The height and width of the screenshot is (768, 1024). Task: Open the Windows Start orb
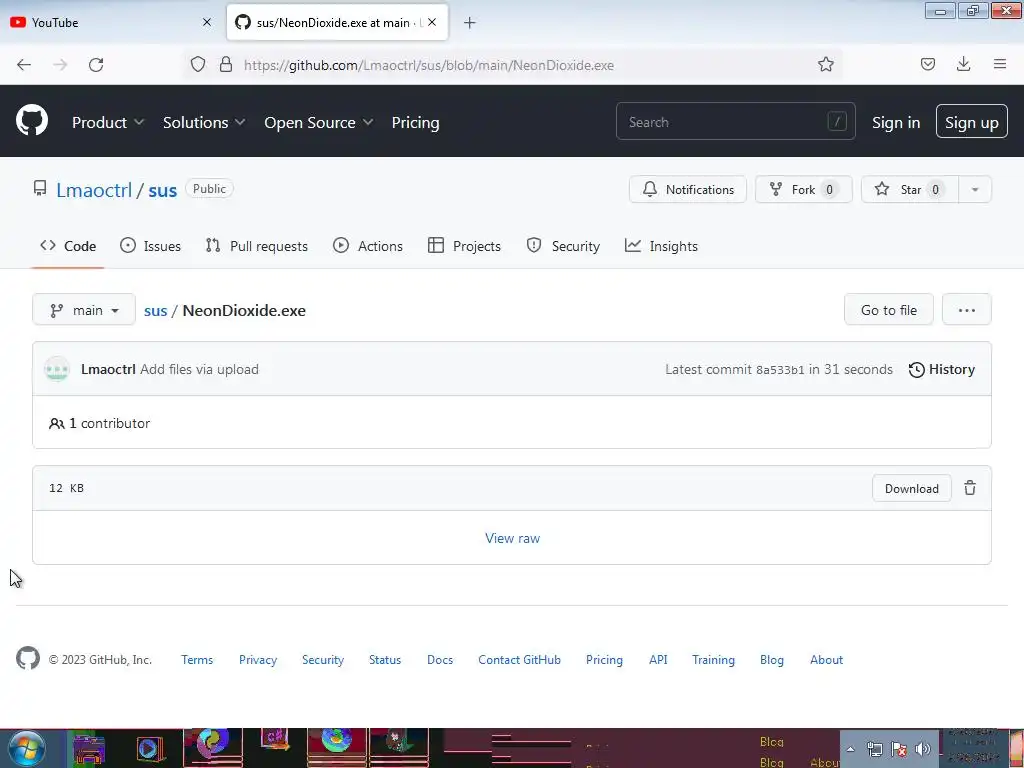(27, 749)
